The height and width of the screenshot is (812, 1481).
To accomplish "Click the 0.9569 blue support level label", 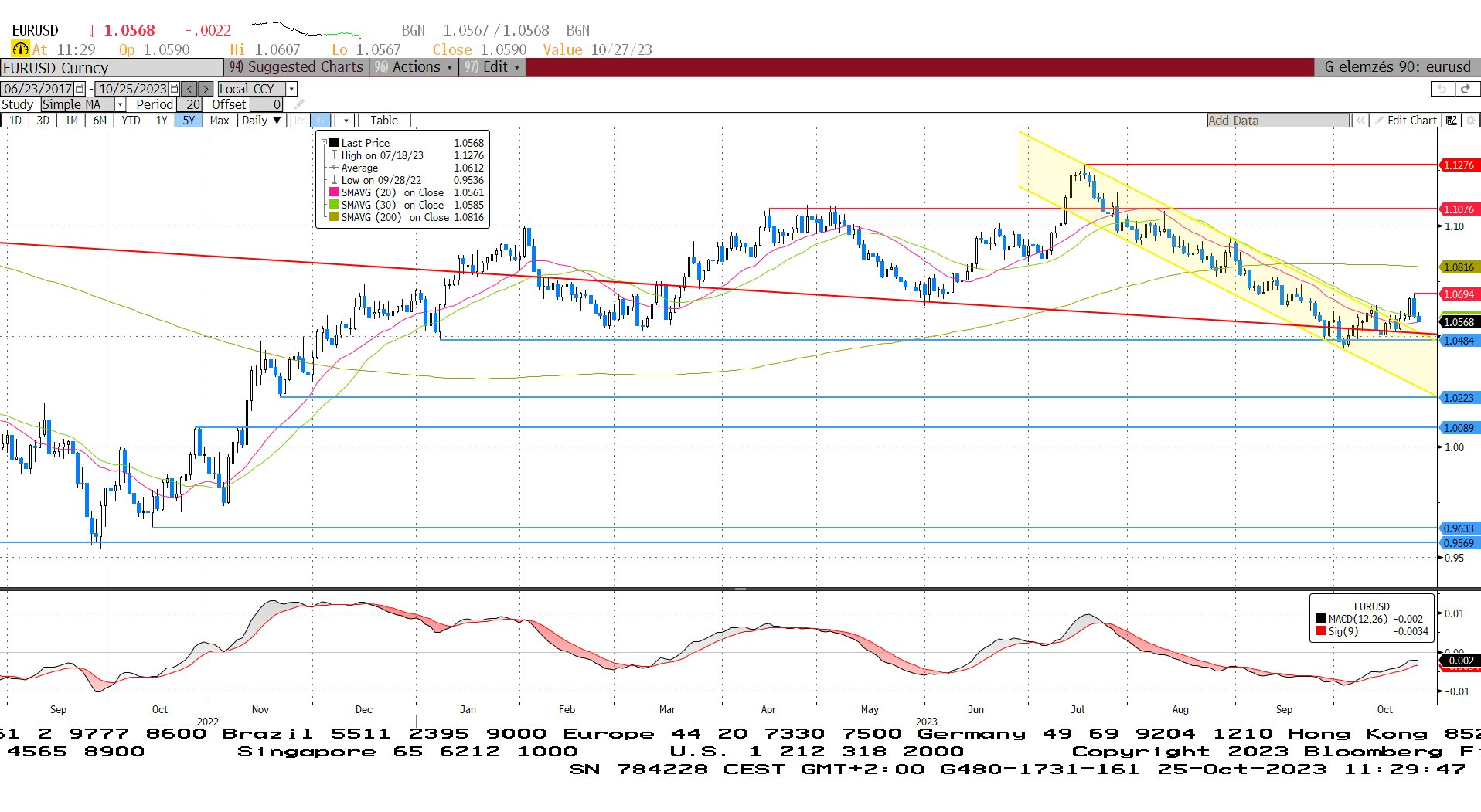I will click(x=1459, y=543).
